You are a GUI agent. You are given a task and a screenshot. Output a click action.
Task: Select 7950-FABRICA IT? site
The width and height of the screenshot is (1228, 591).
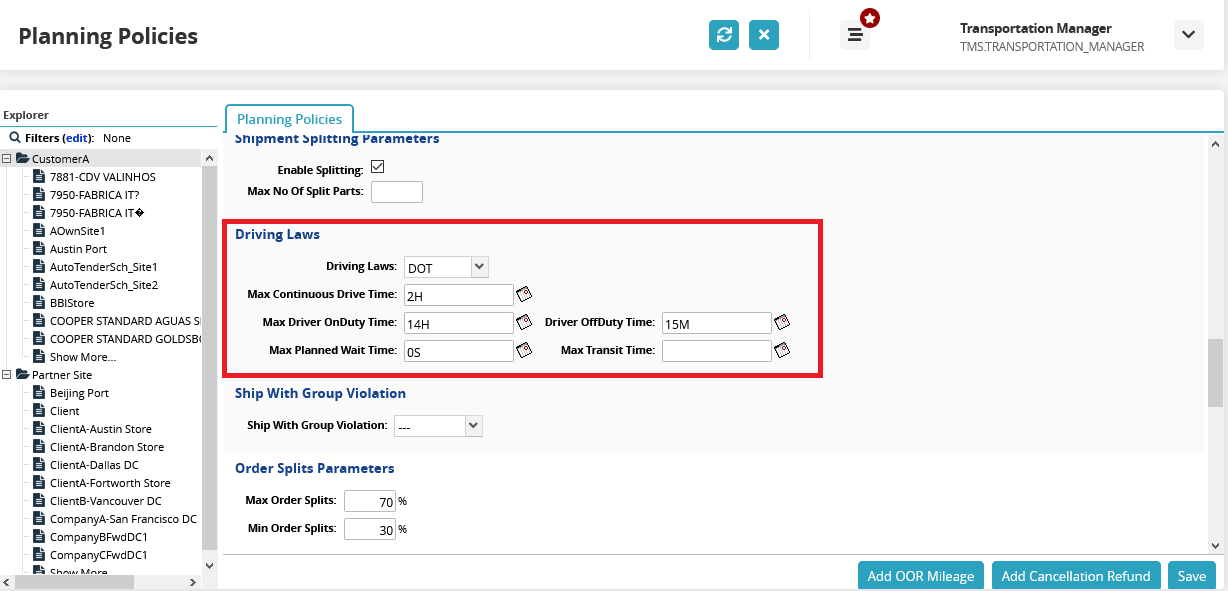94,195
